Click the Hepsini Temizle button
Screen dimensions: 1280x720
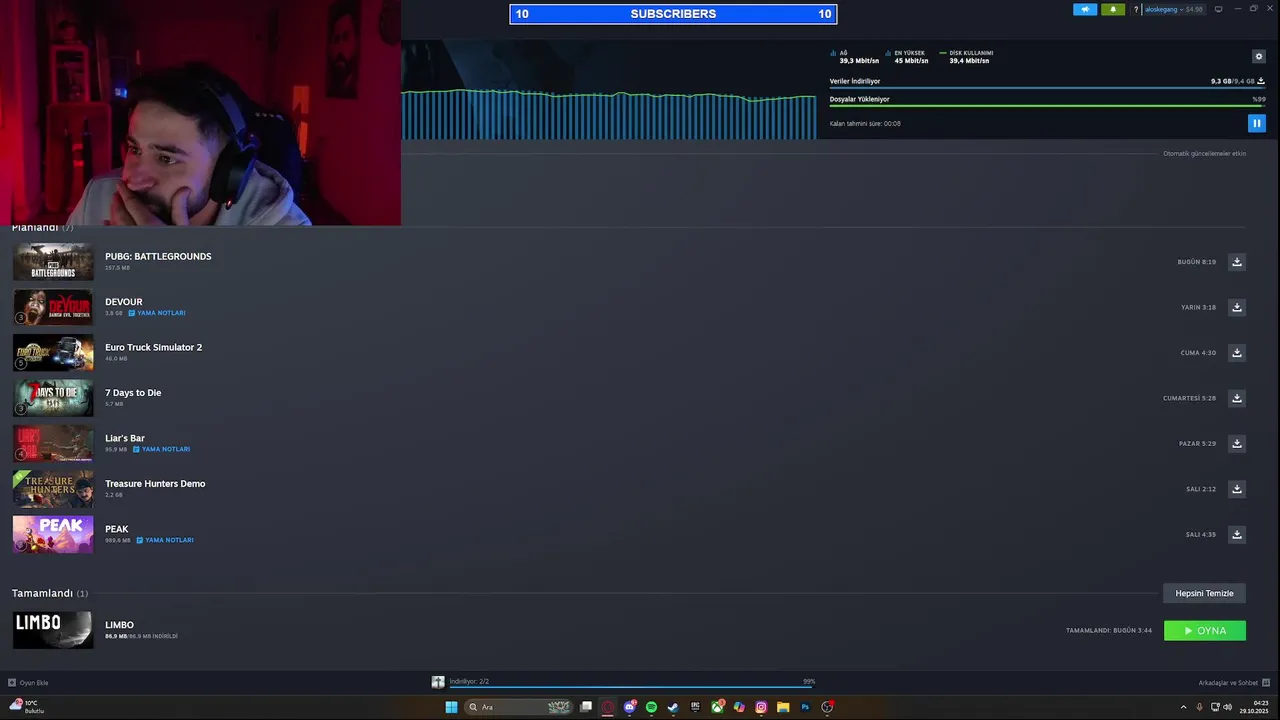pyautogui.click(x=1204, y=593)
